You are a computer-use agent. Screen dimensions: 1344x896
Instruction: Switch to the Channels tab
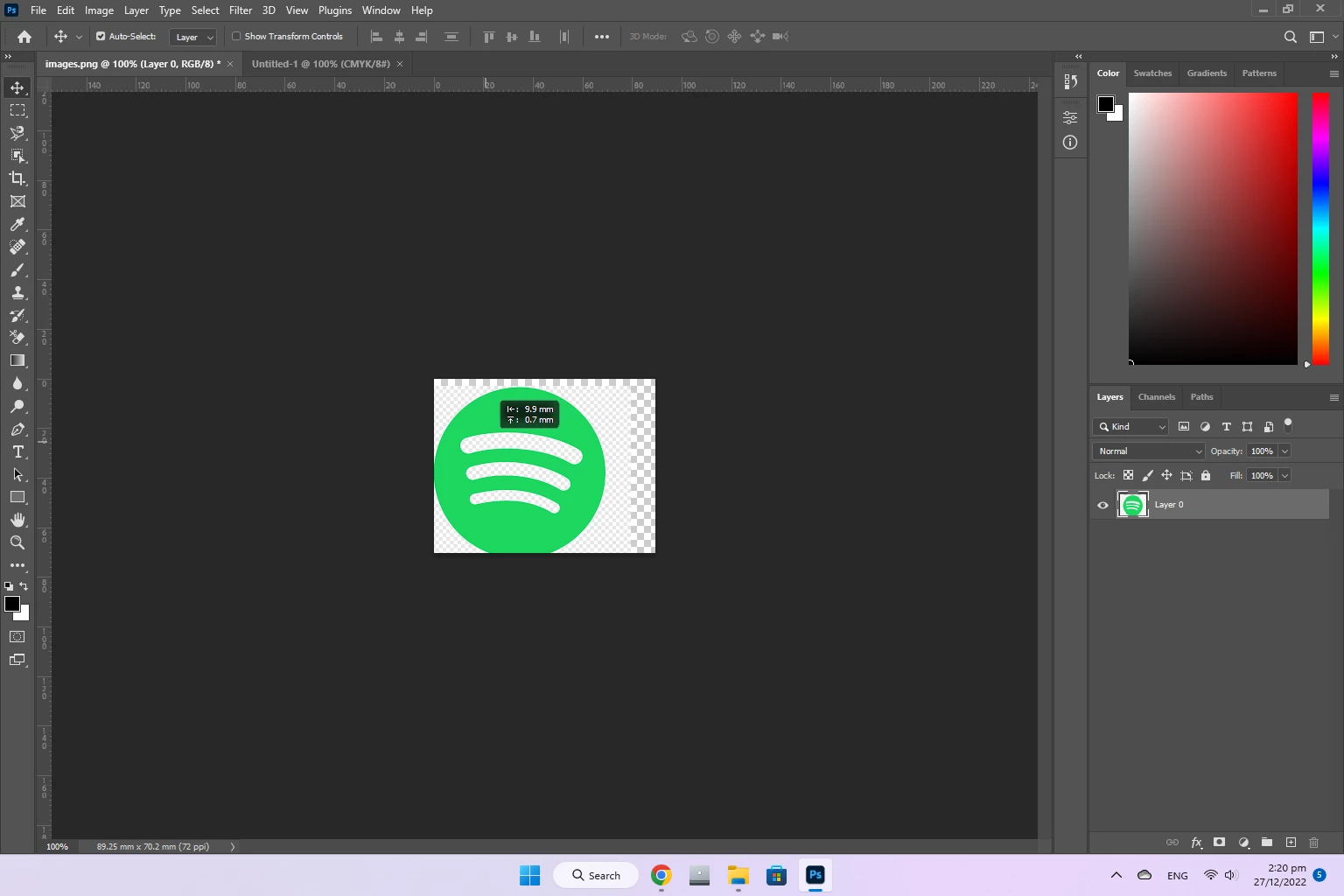1156,397
